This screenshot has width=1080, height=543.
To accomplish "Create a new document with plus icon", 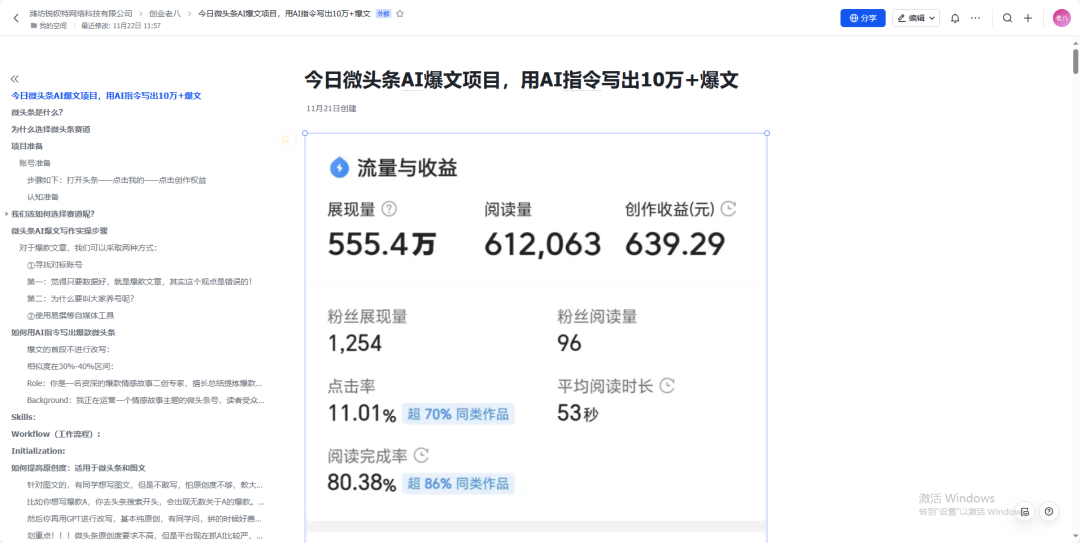I will (1028, 18).
